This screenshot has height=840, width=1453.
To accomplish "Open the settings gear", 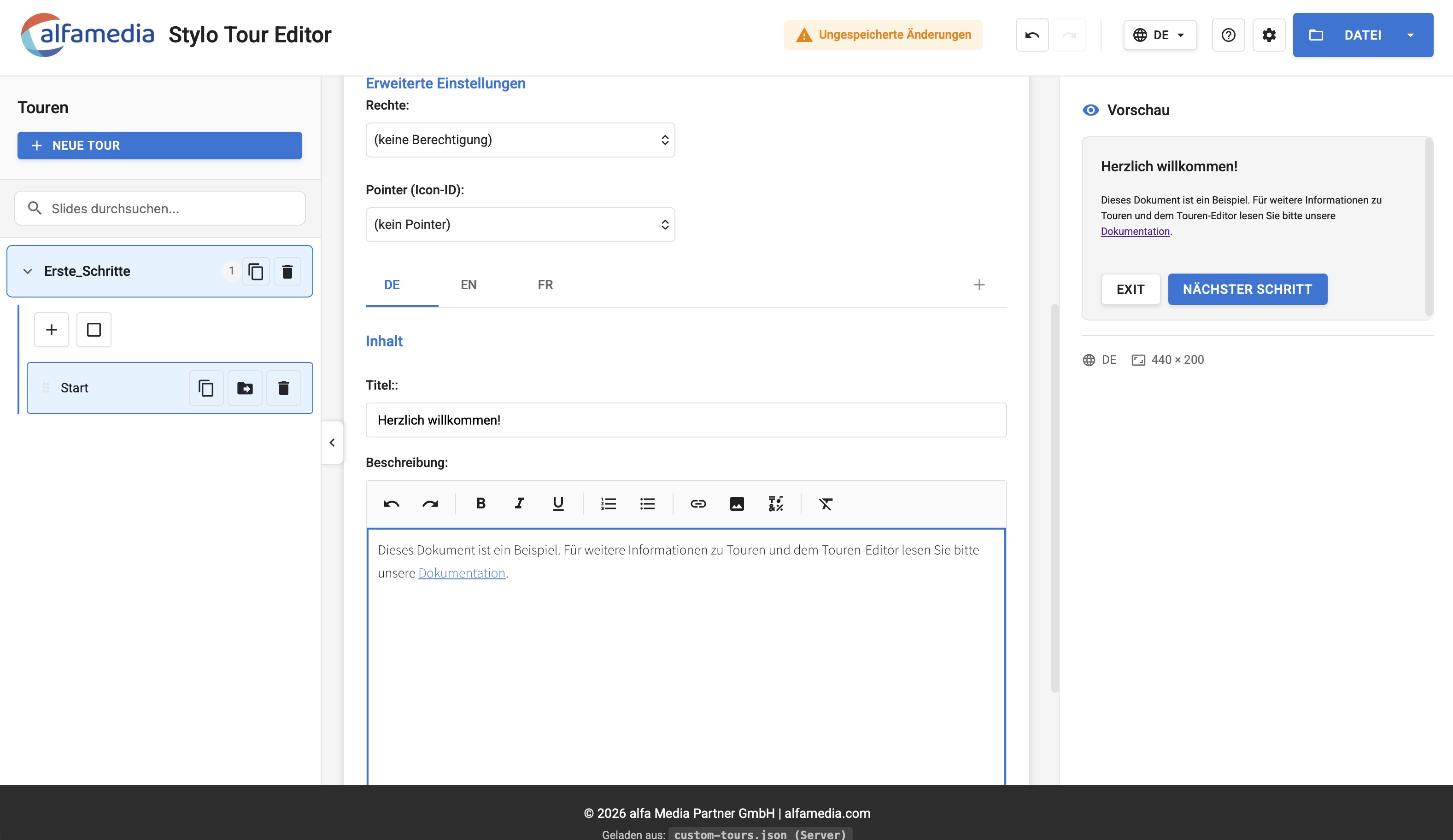I will (x=1268, y=35).
